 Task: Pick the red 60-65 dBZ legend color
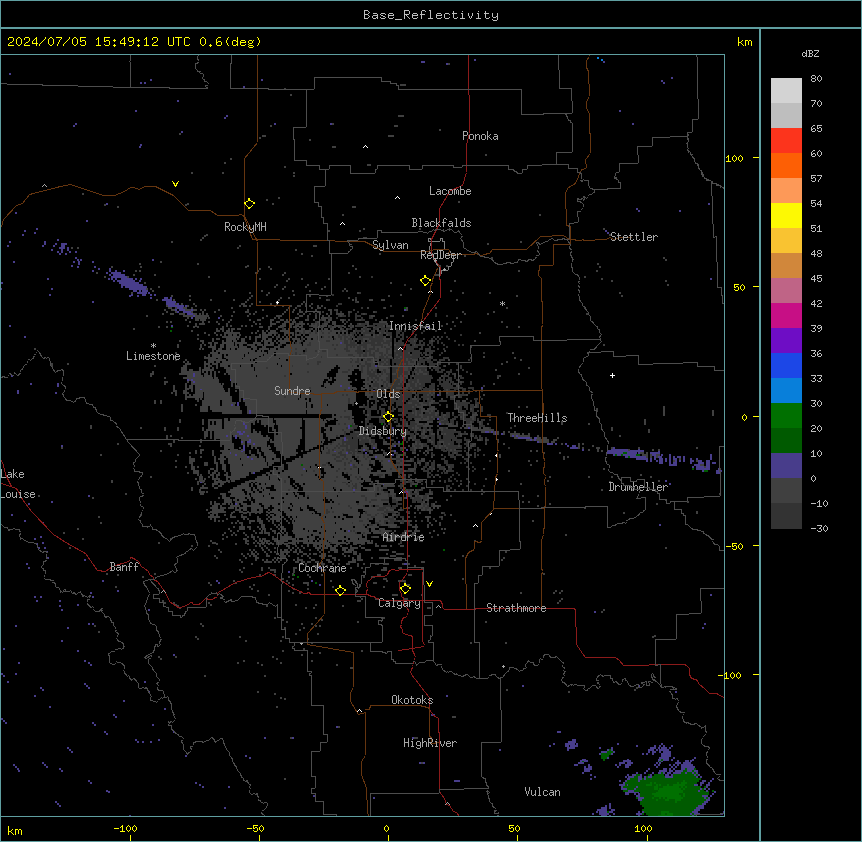click(x=786, y=141)
